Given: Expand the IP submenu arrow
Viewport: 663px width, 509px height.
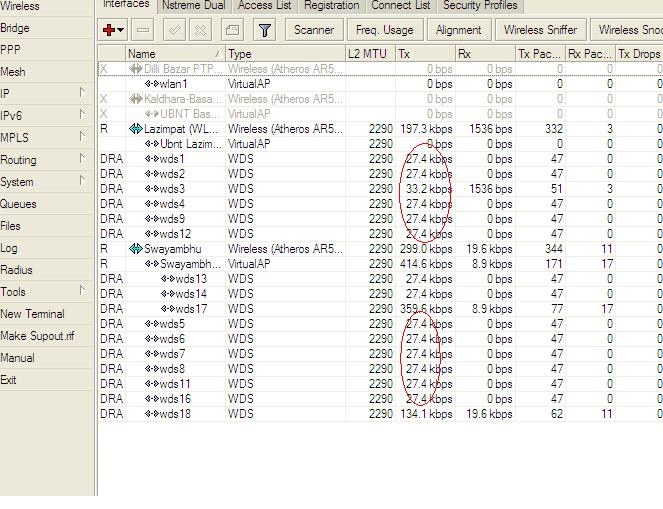Looking at the screenshot, I should 82,93.
